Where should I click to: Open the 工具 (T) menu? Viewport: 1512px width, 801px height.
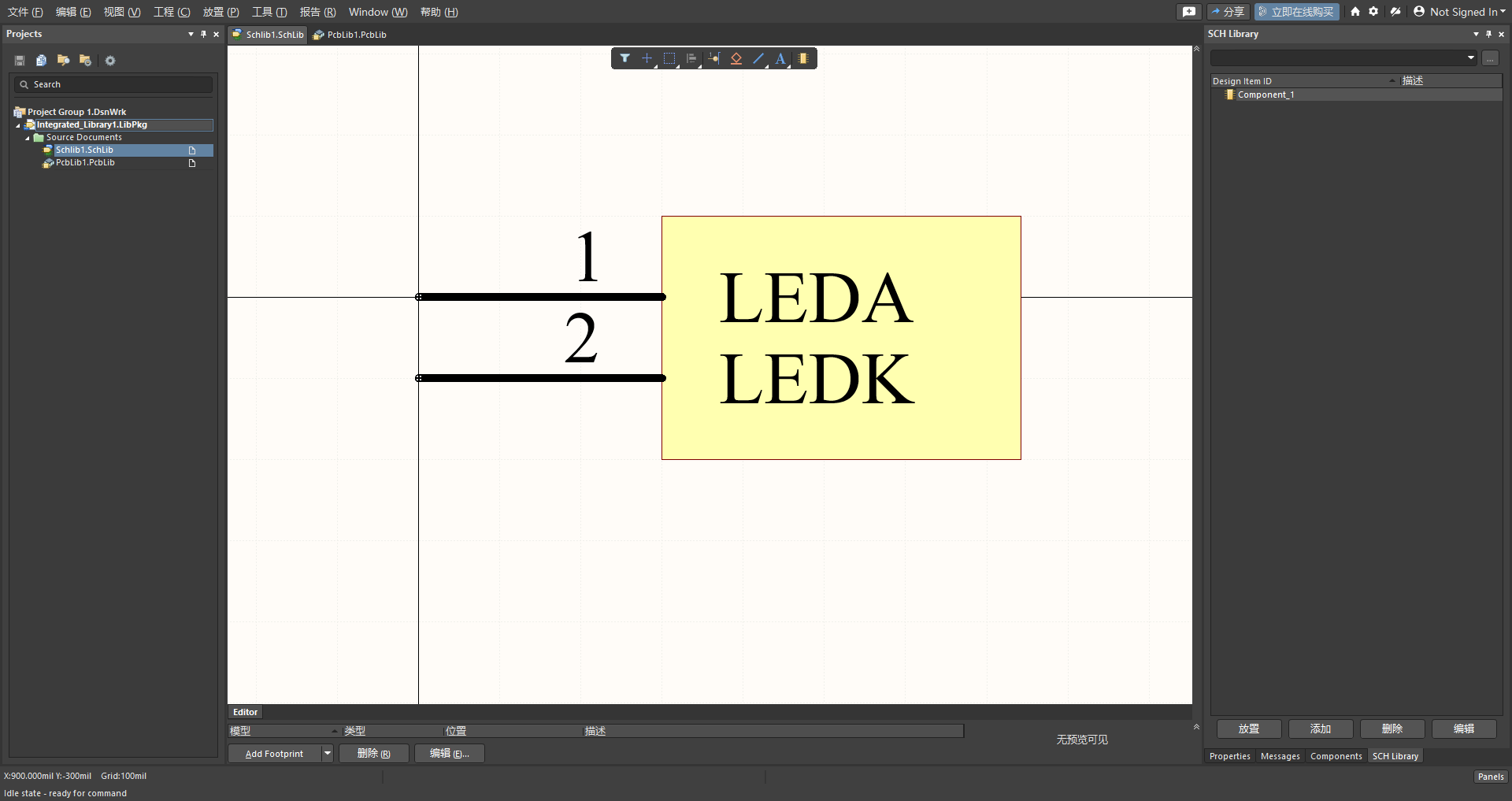pos(269,12)
